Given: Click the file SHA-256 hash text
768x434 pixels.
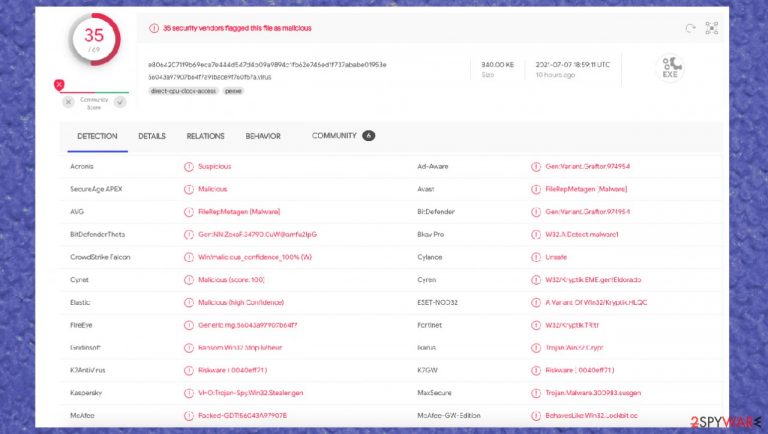Looking at the screenshot, I should click(267, 65).
